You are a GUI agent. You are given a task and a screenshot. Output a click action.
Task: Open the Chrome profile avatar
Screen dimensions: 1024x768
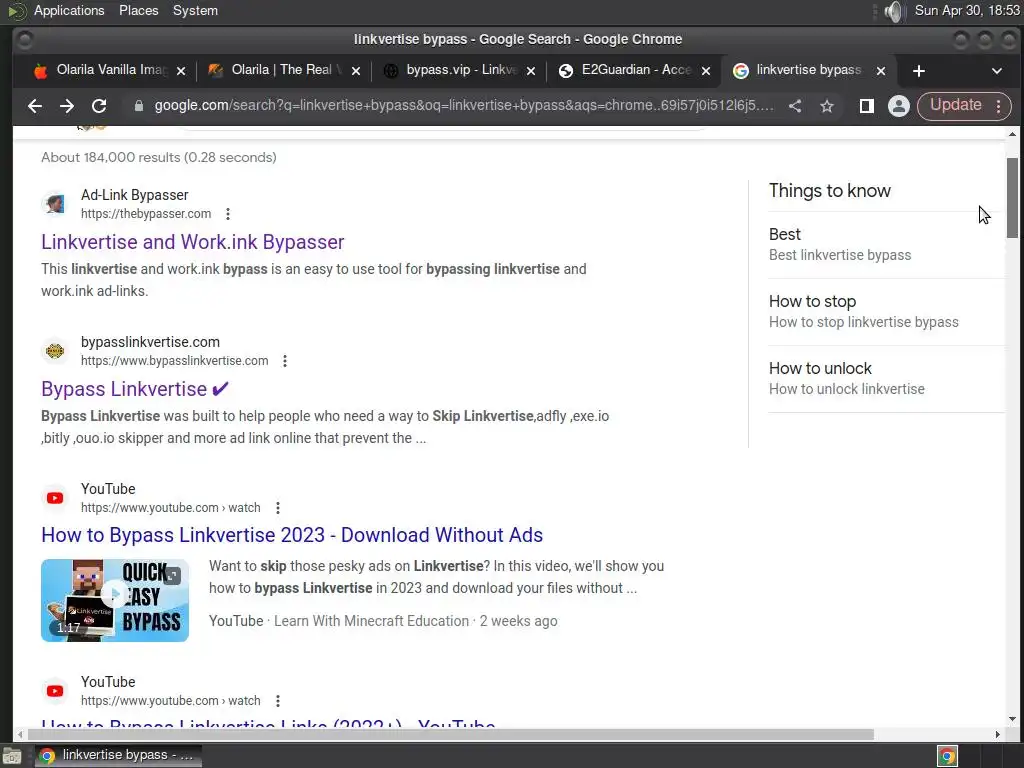tap(899, 106)
